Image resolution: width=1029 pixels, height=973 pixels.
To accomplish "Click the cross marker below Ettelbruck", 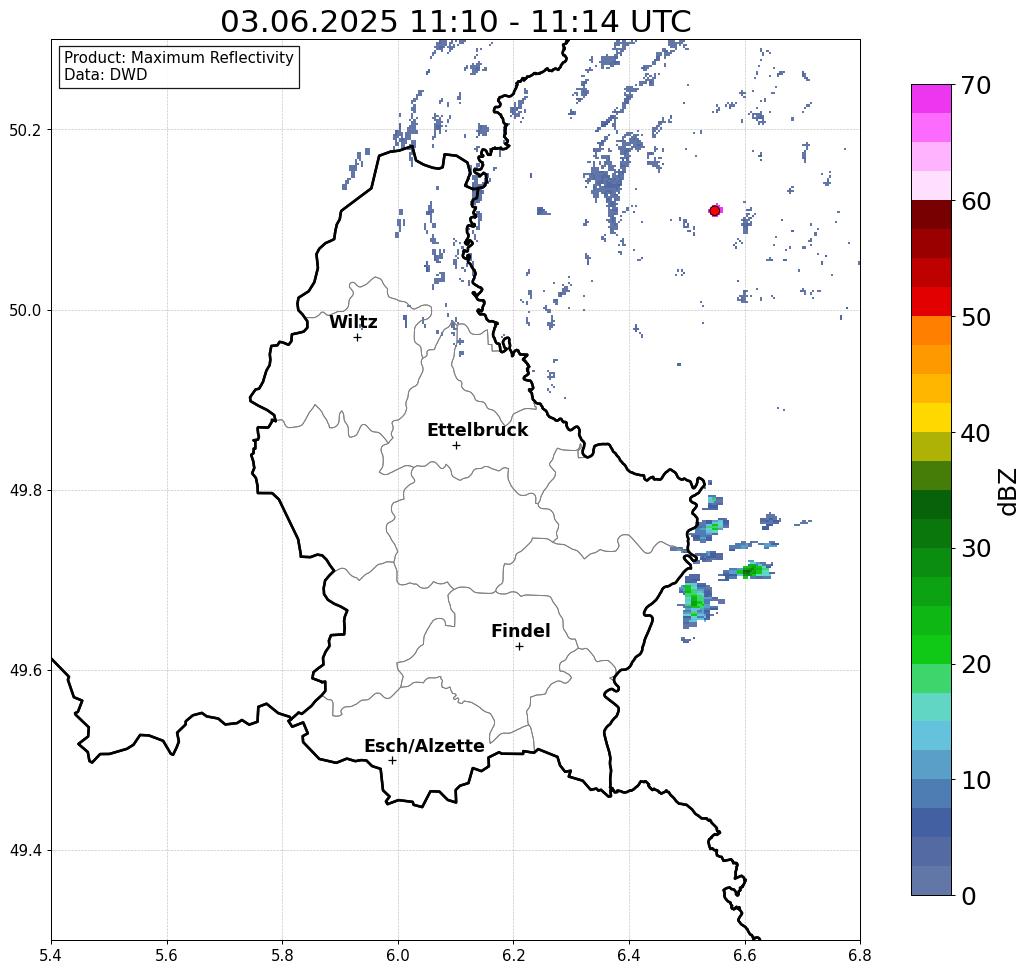I will (x=457, y=445).
